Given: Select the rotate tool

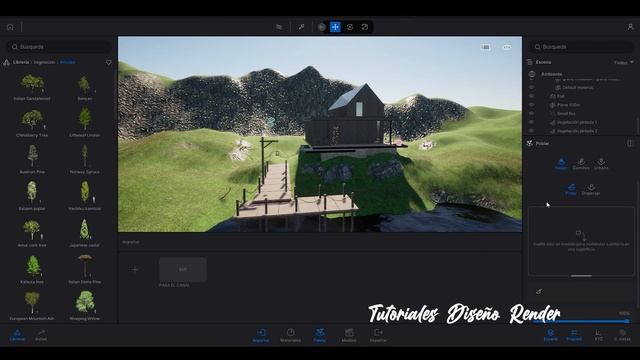Looking at the screenshot, I should point(350,27).
